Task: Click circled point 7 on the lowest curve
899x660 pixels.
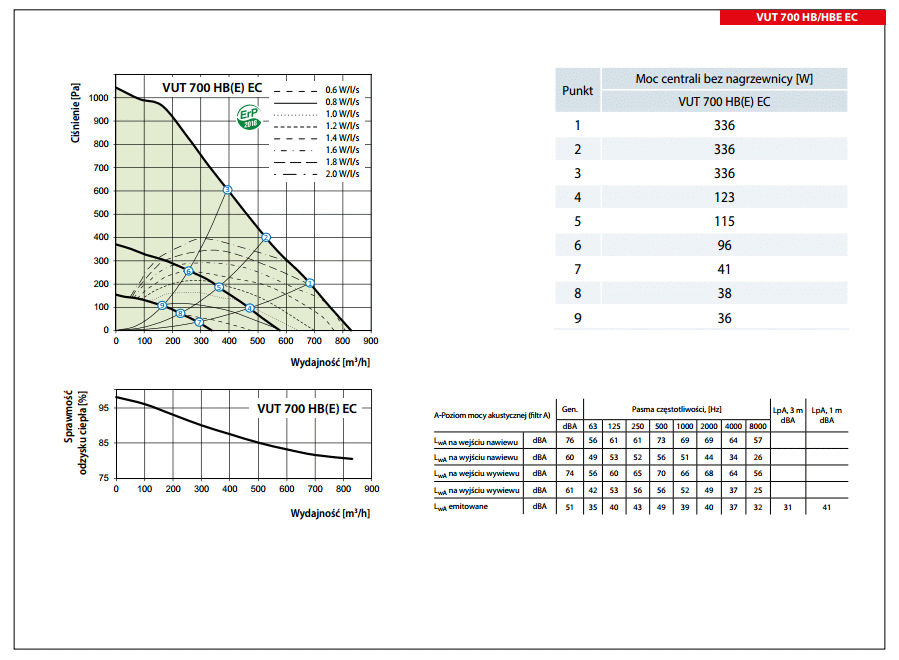Action: pos(199,321)
